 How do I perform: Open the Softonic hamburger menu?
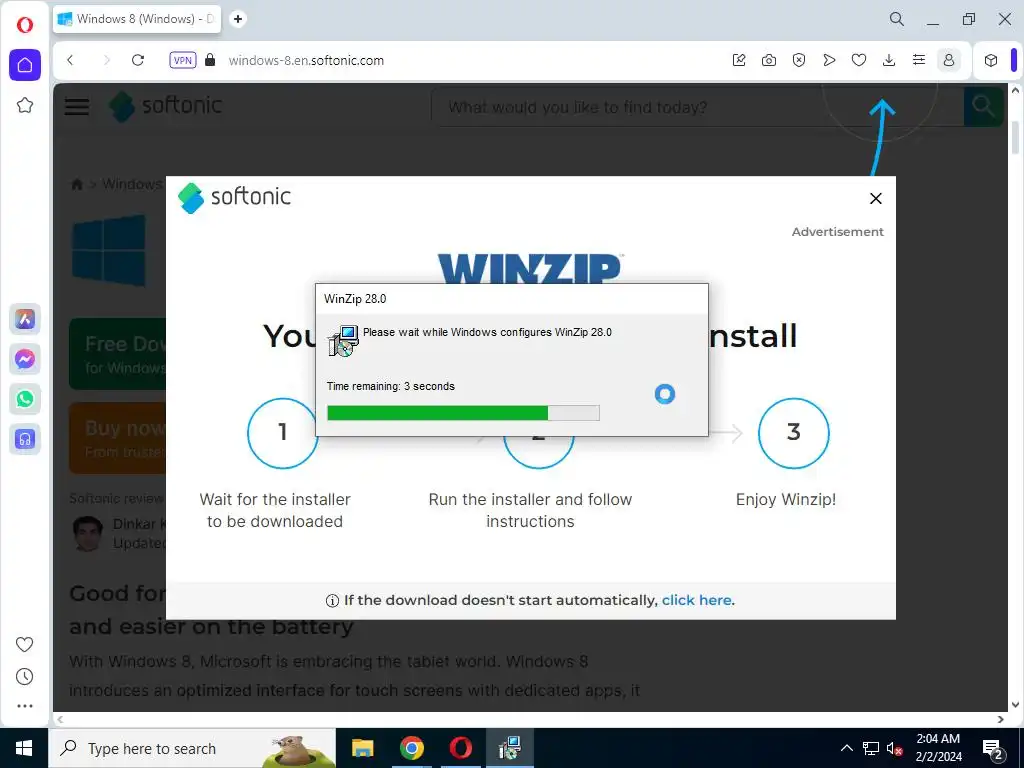77,106
